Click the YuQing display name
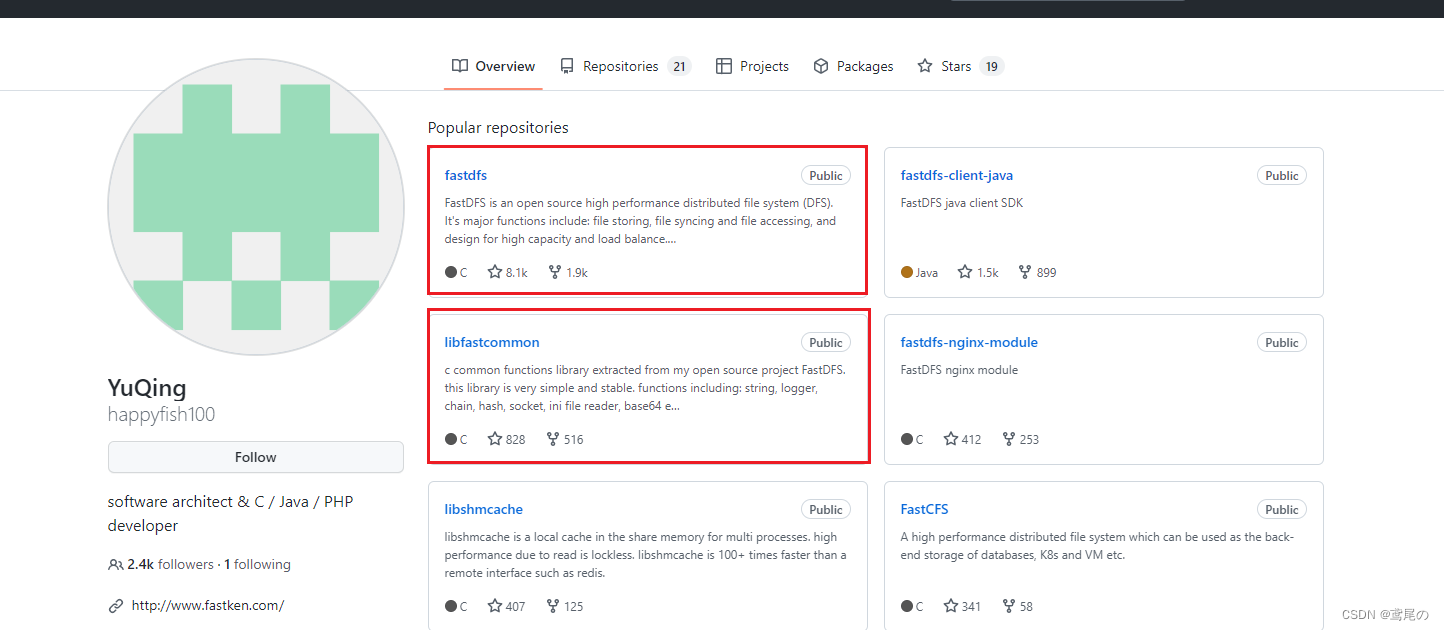Viewport: 1444px width, 630px height. [x=147, y=388]
